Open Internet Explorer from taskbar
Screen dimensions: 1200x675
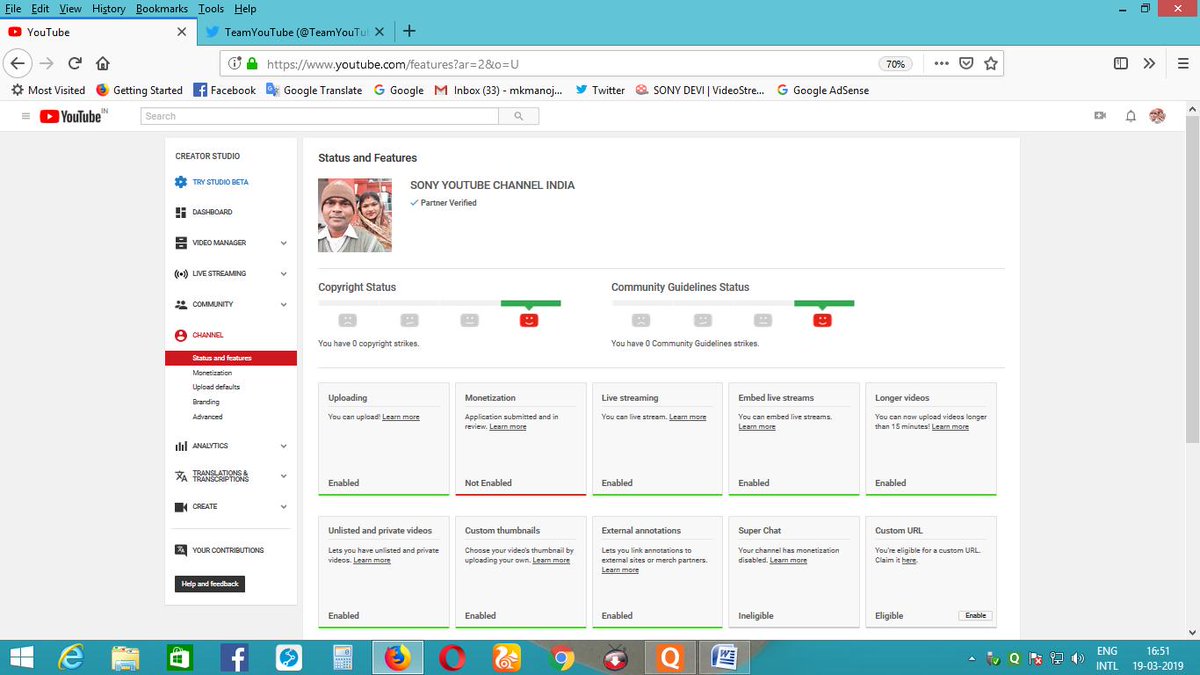tap(72, 658)
